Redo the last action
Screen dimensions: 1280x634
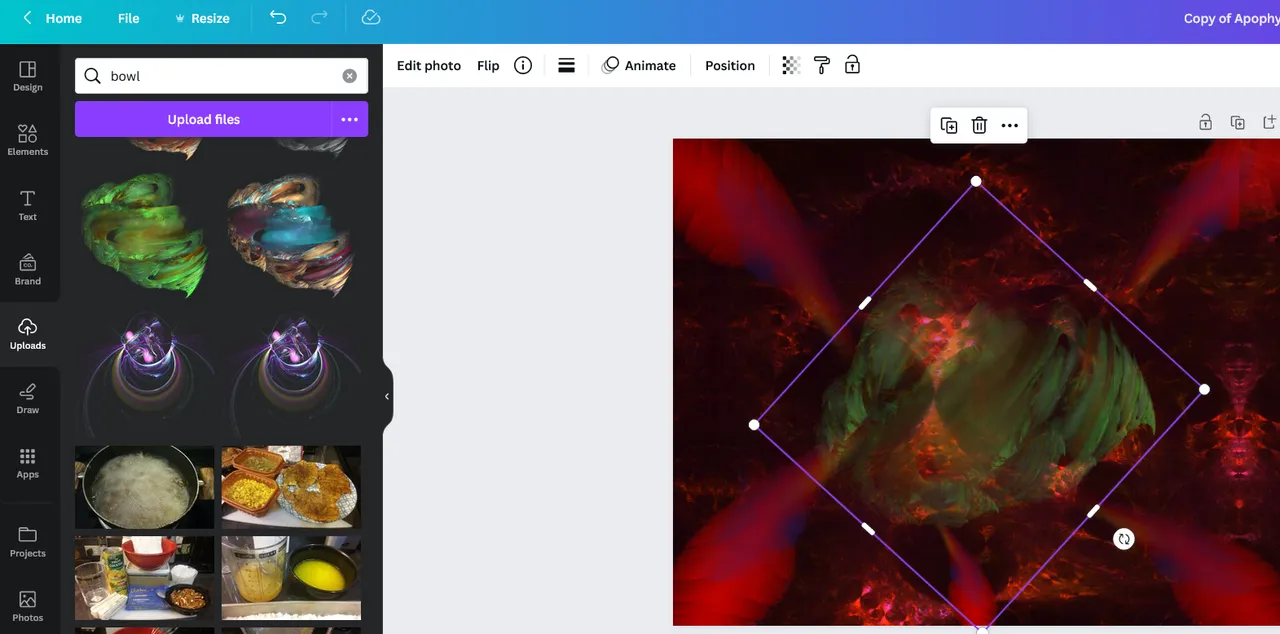point(319,18)
